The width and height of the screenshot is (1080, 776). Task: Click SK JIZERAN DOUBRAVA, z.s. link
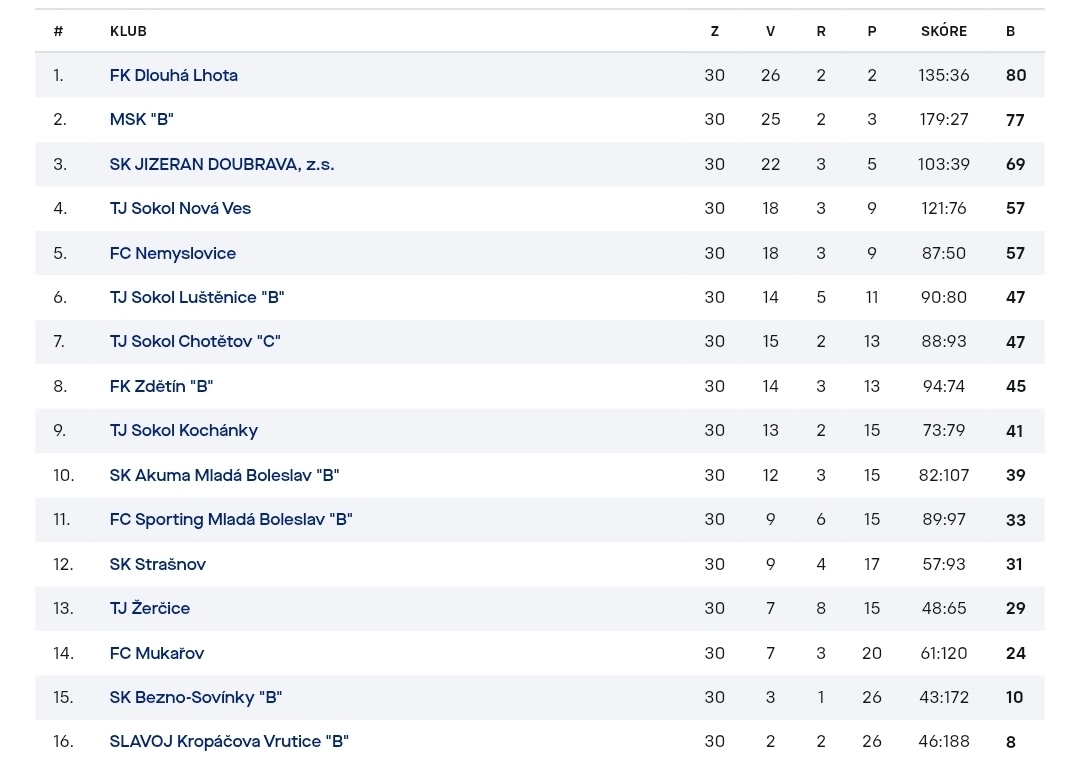[222, 164]
